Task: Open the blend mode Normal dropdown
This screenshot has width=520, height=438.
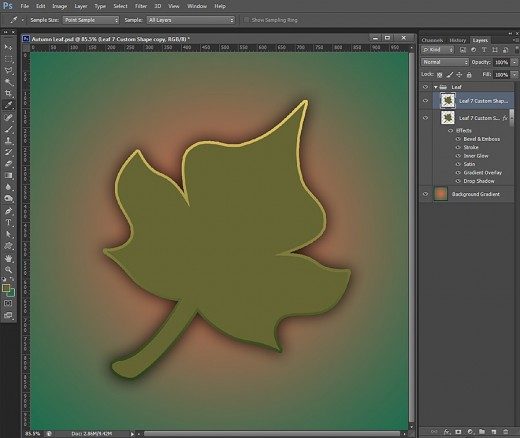Action: (x=445, y=62)
